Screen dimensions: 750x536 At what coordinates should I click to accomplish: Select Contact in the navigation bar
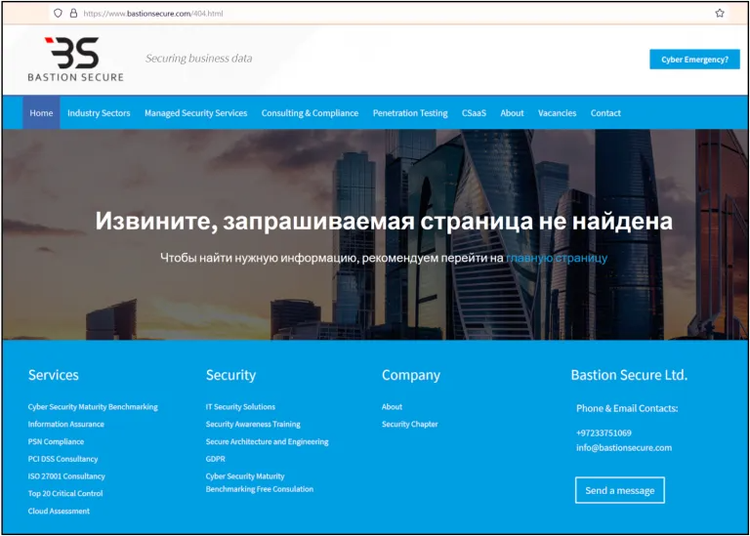point(605,113)
